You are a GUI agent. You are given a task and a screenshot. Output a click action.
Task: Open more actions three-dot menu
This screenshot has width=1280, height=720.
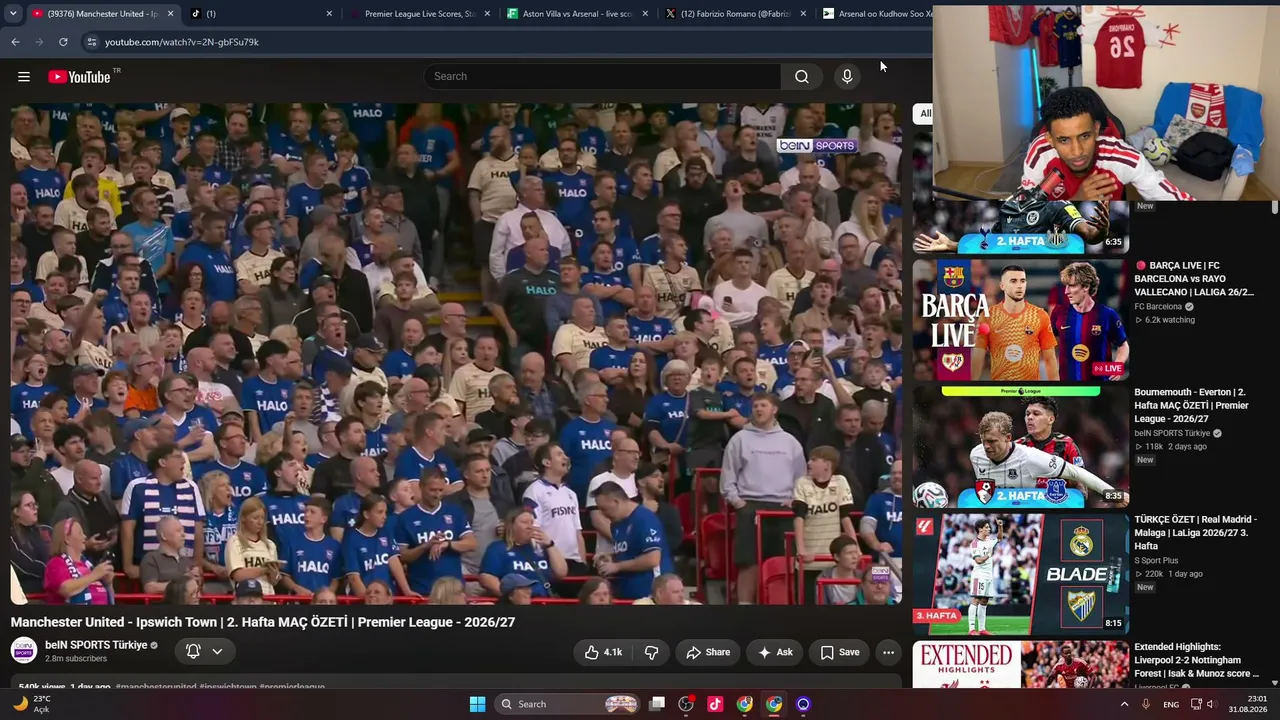(888, 652)
